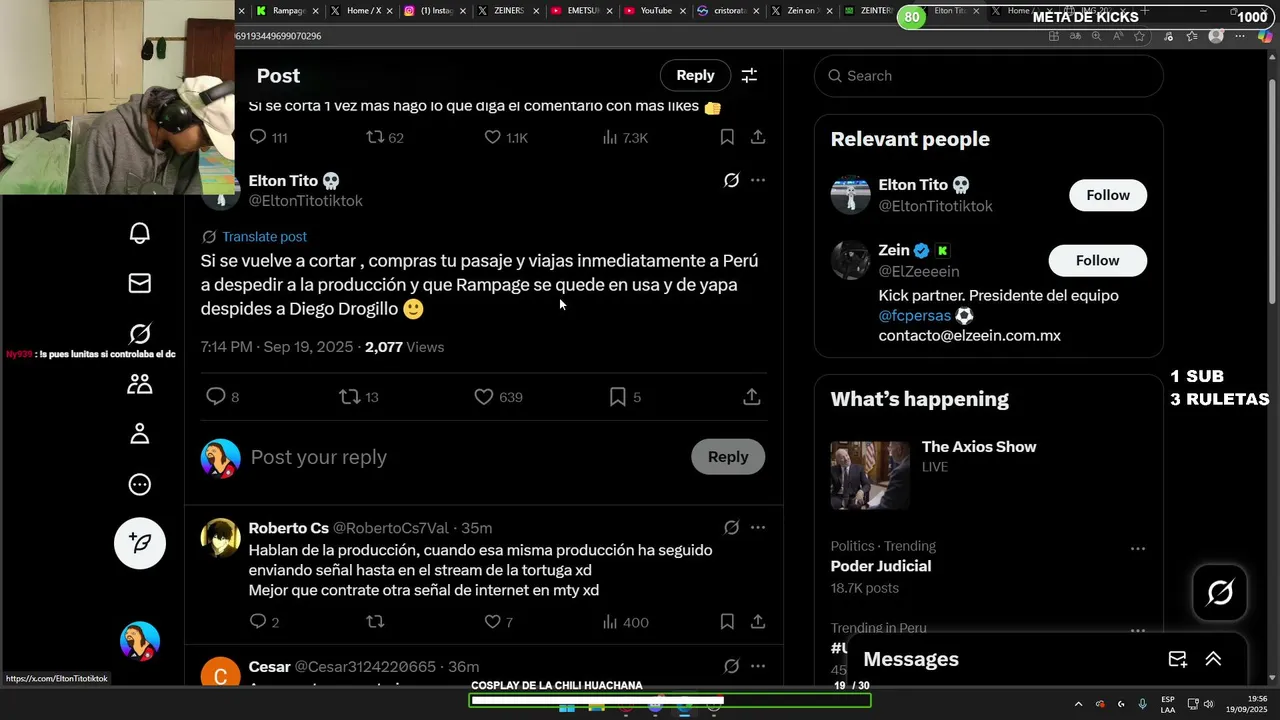Open Roberto Cs profile avatar
This screenshot has width=1280, height=720.
221,538
